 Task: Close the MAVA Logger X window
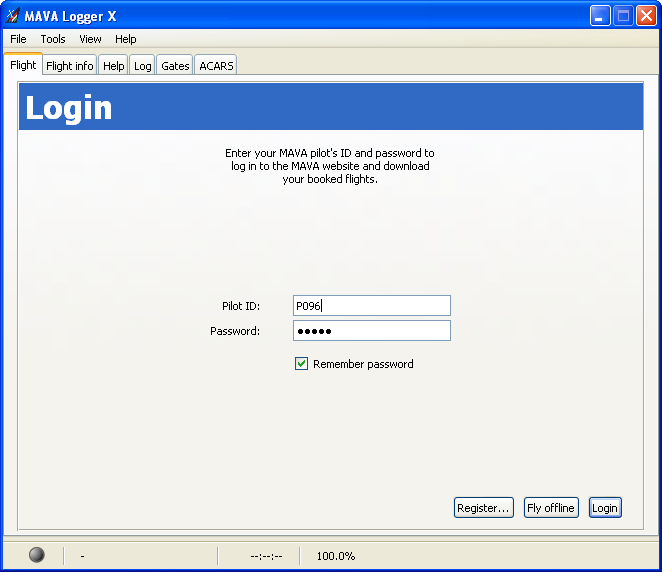646,16
